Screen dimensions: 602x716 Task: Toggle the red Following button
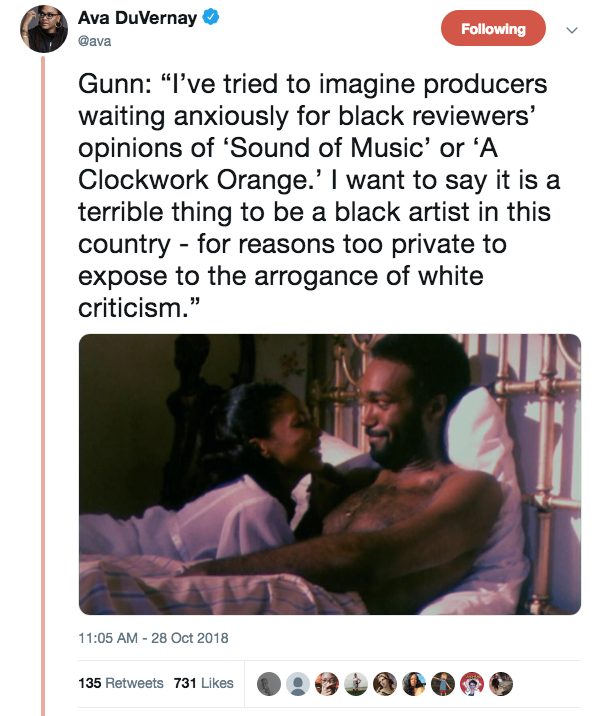coord(493,29)
